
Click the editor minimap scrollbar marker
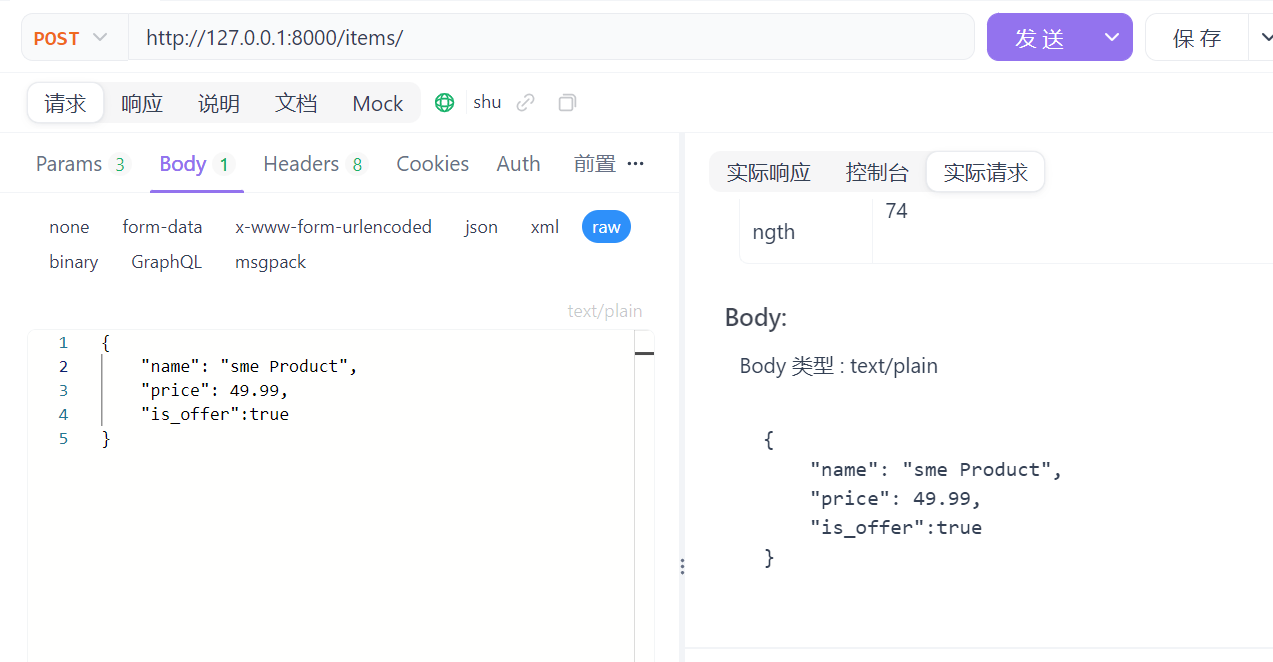(644, 353)
